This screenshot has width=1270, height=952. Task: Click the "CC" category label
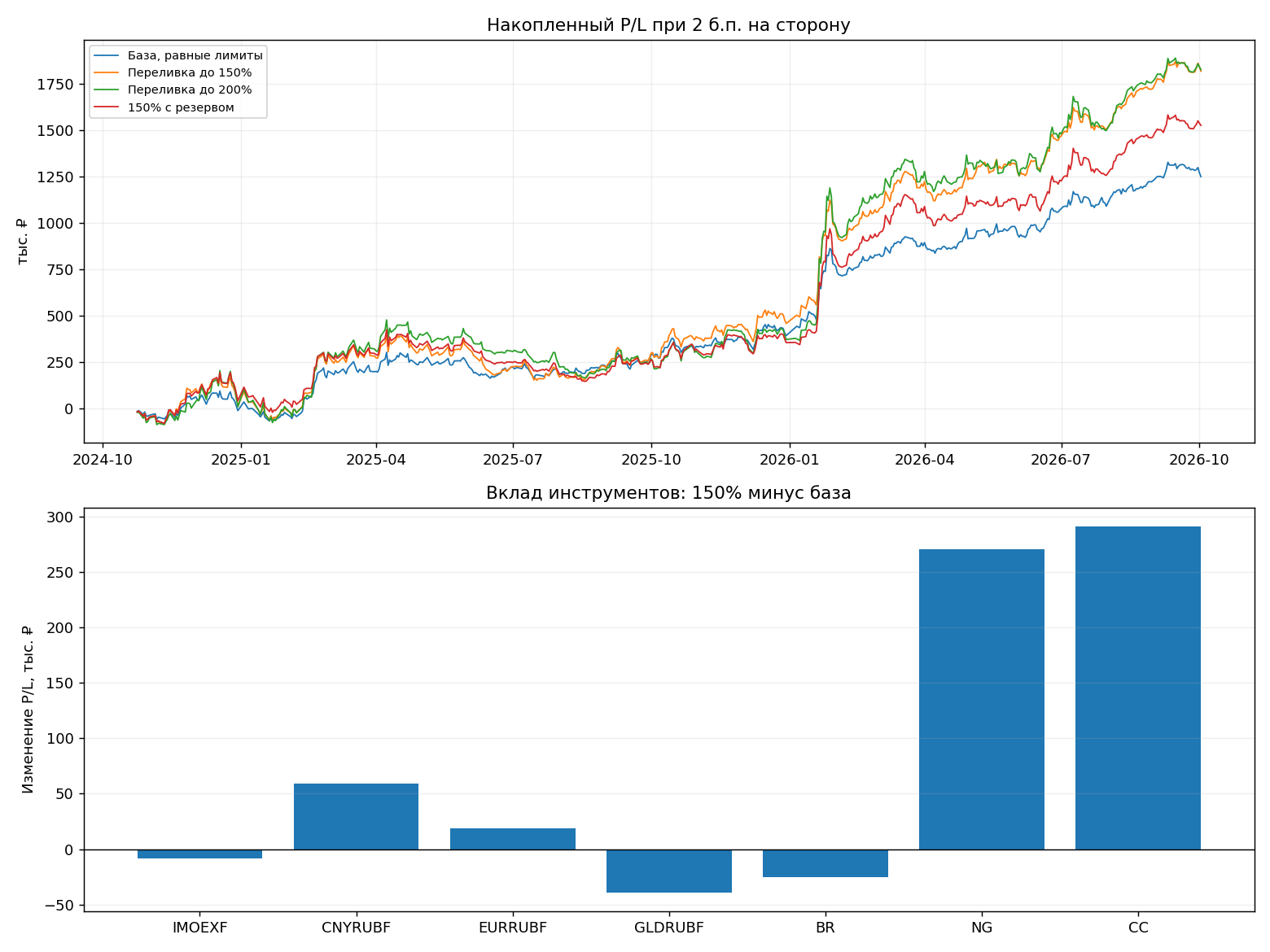tap(1138, 928)
